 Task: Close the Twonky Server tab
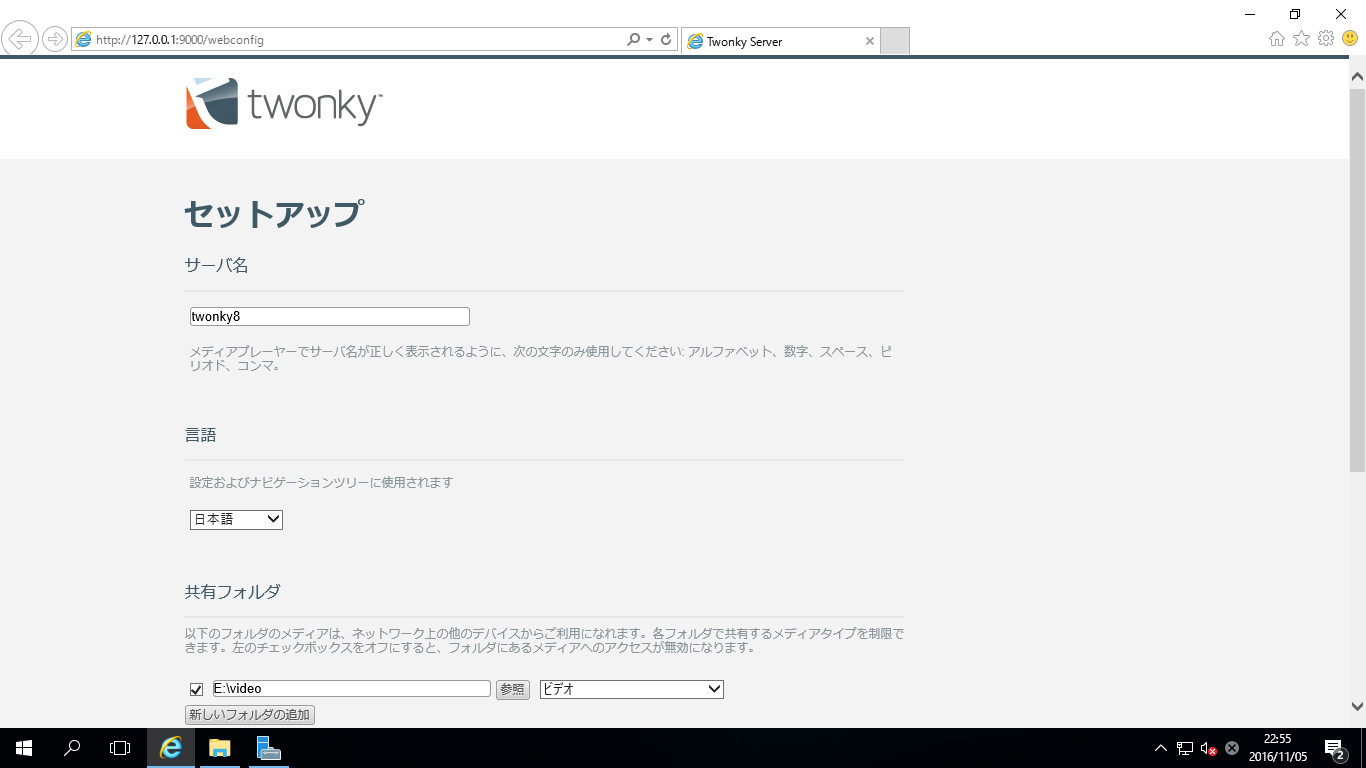(869, 41)
